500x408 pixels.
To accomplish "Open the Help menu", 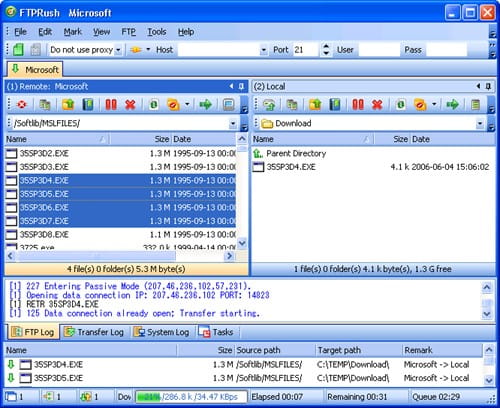I will [x=186, y=32].
